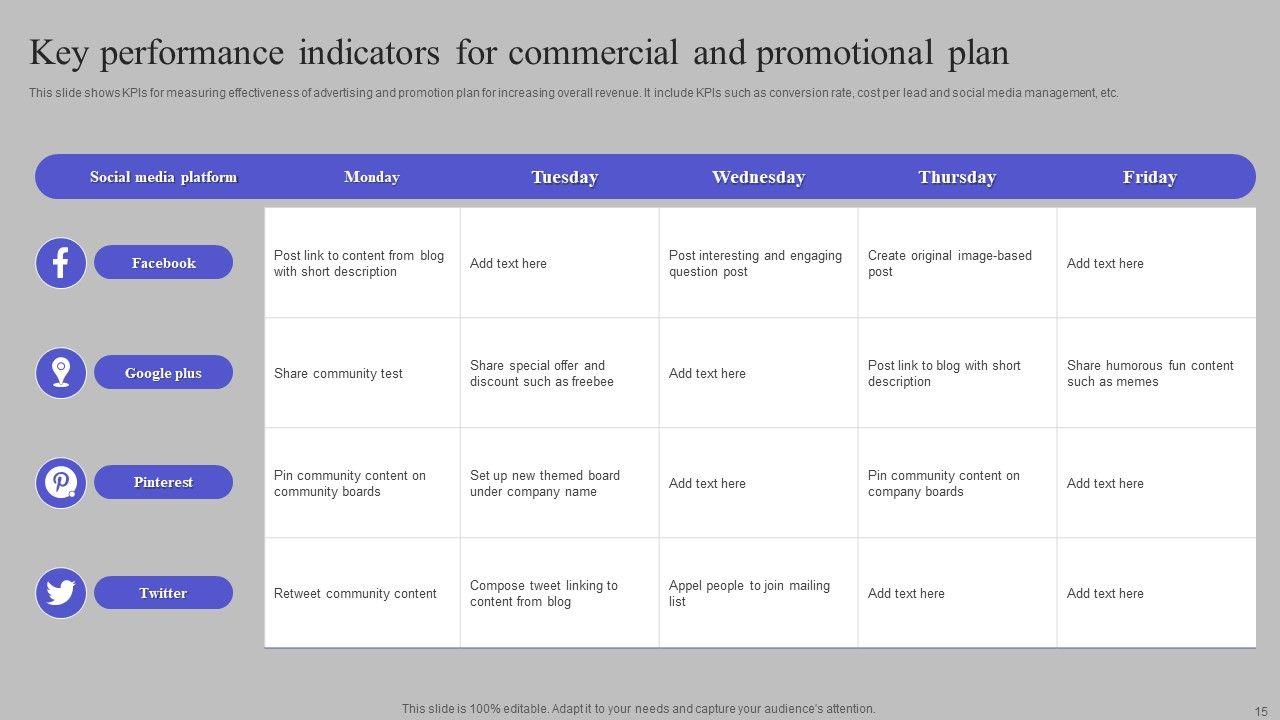Screen dimensions: 1280x720
Task: Click the Wednesday column header
Action: [758, 177]
